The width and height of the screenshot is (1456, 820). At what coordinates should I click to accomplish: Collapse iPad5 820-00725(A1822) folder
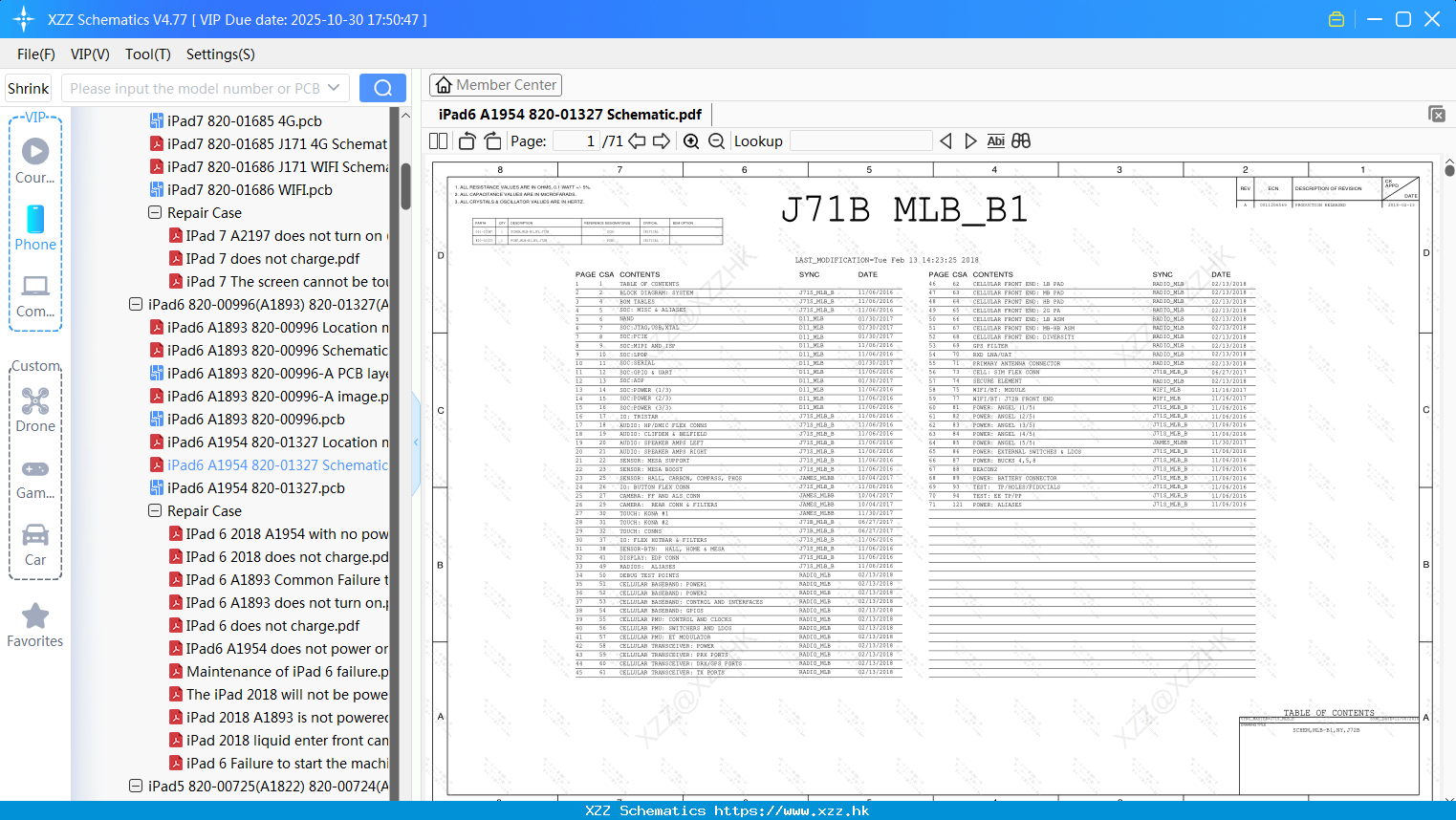point(136,786)
